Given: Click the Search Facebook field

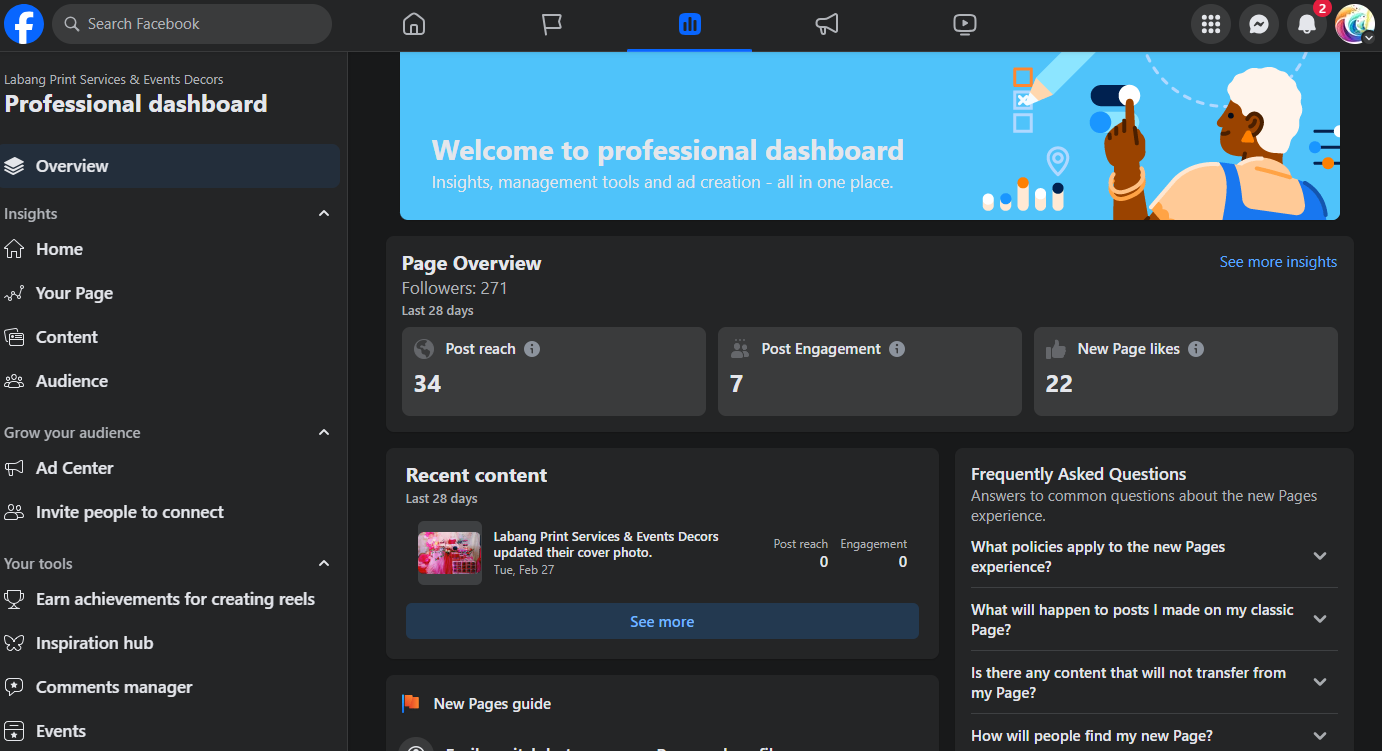Looking at the screenshot, I should [x=192, y=24].
